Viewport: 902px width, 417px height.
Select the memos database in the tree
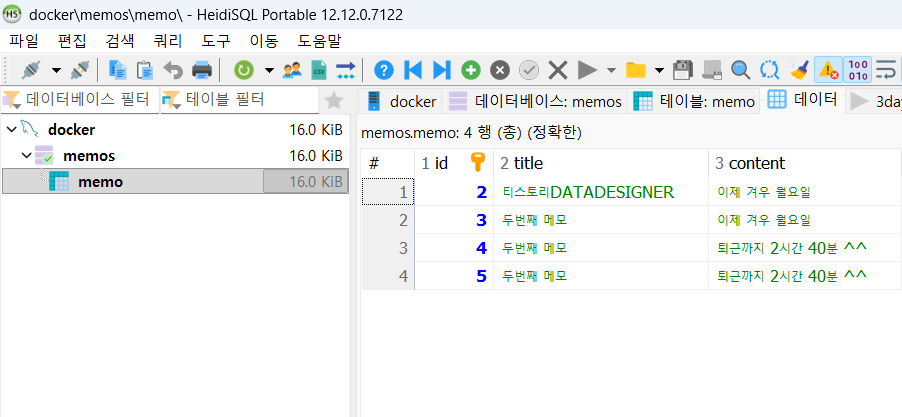[89, 155]
